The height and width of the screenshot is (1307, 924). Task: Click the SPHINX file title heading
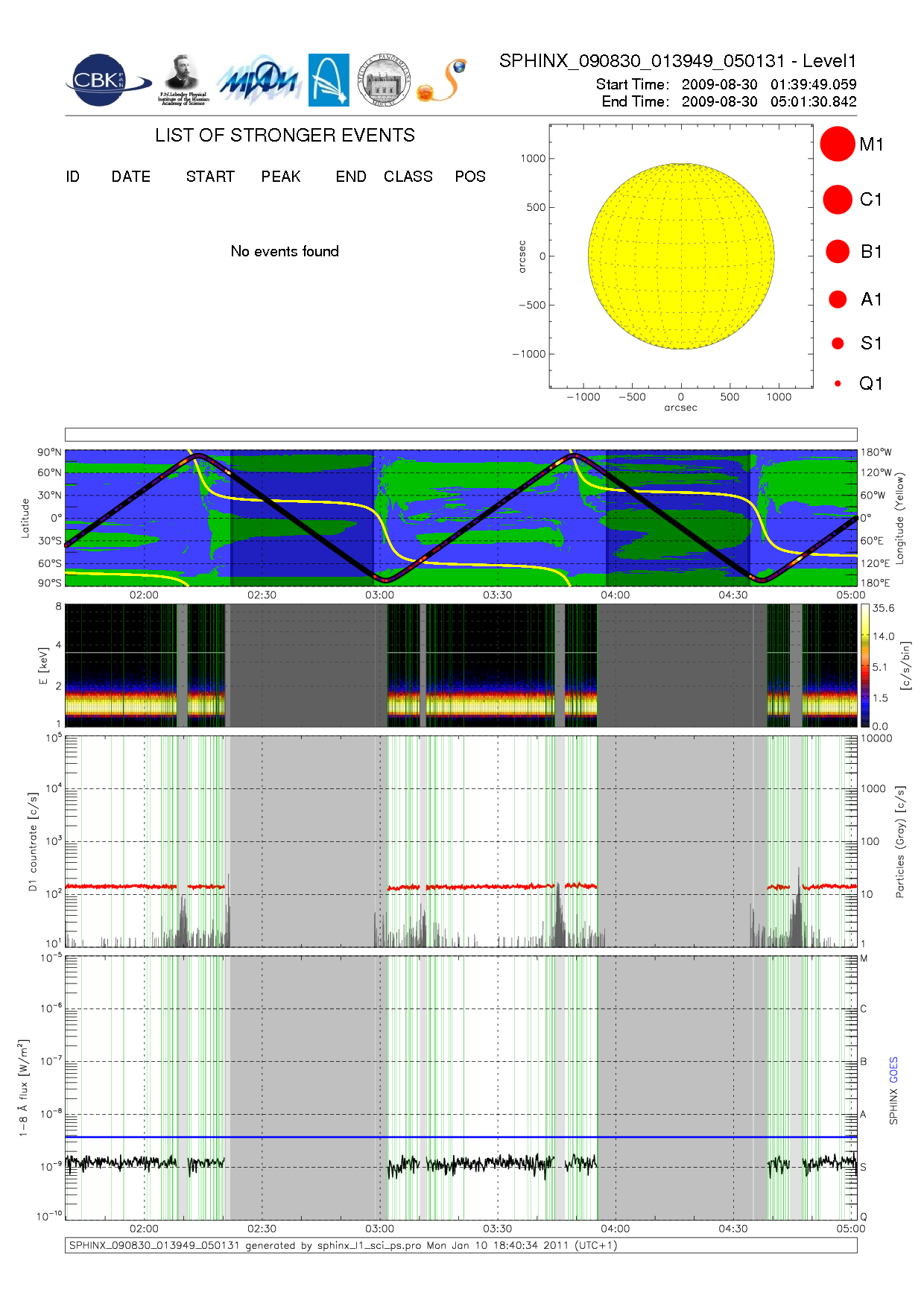(677, 61)
